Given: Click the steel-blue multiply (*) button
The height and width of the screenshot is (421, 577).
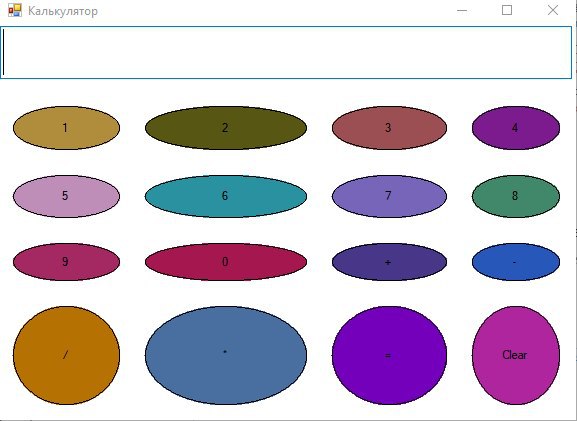Looking at the screenshot, I should click(226, 355).
